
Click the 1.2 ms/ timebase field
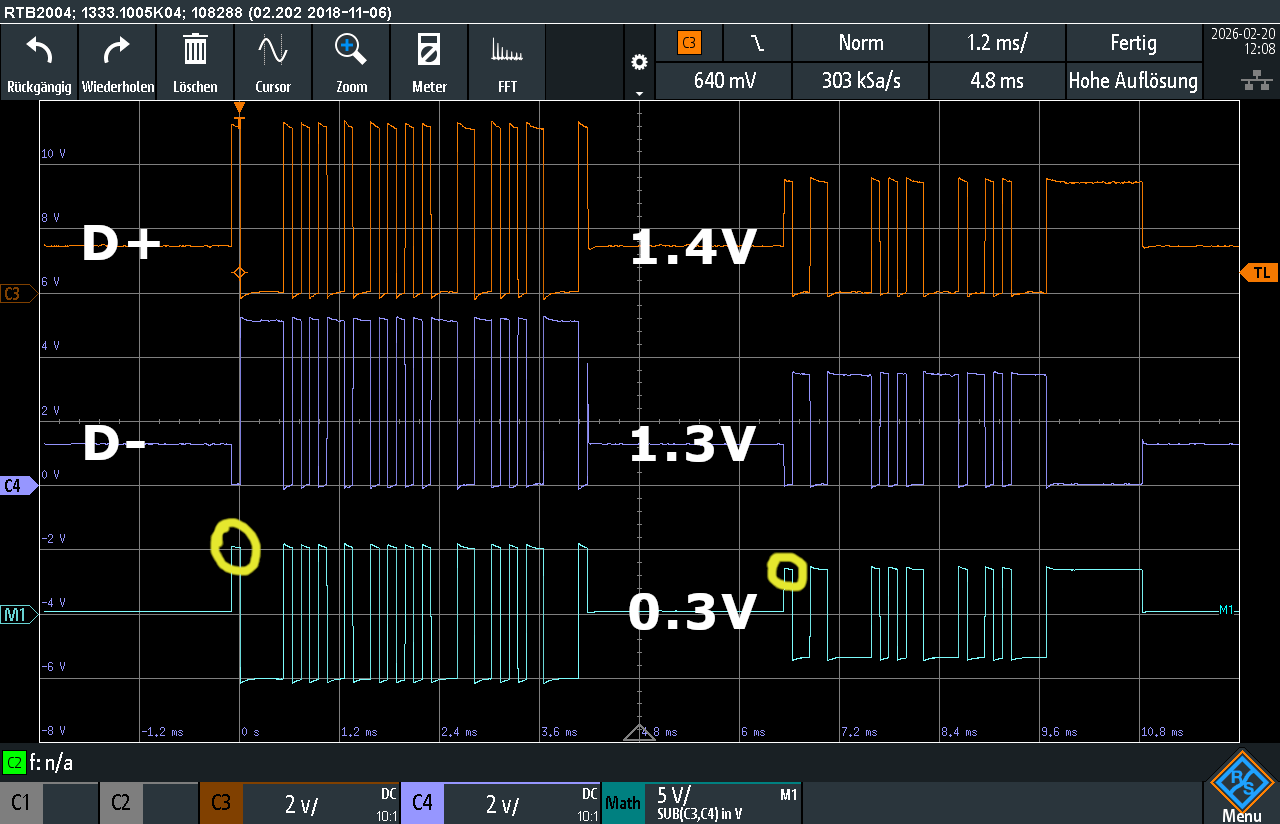tap(997, 43)
